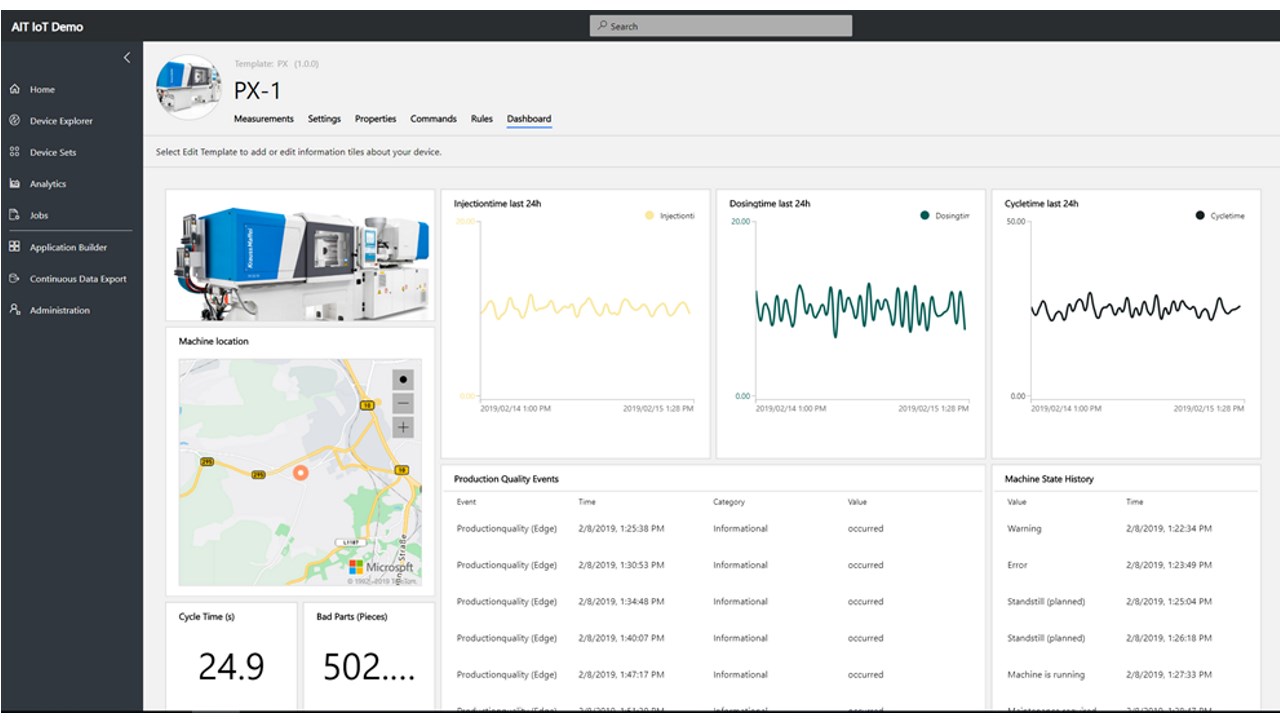
Task: Switch to the Rules tab
Action: 482,119
